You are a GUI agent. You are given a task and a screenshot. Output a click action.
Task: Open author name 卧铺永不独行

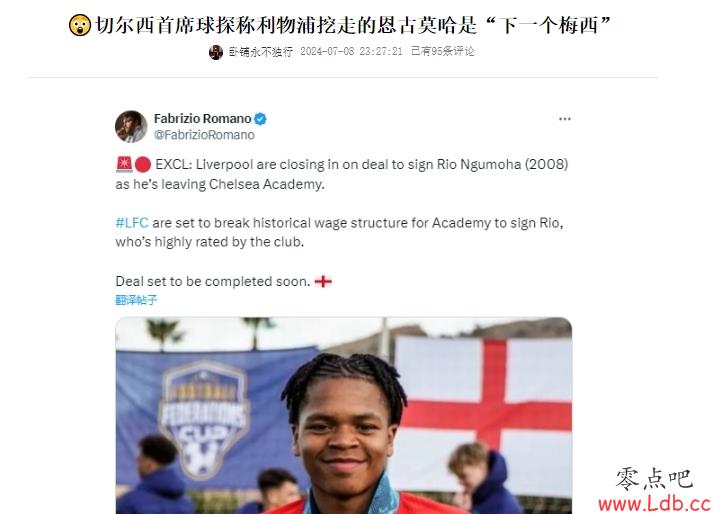(x=260, y=52)
